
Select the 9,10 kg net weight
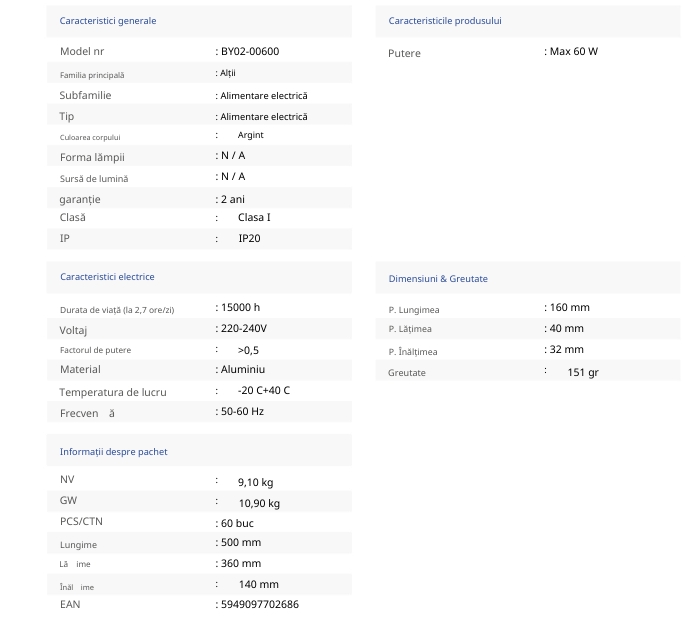tap(255, 483)
